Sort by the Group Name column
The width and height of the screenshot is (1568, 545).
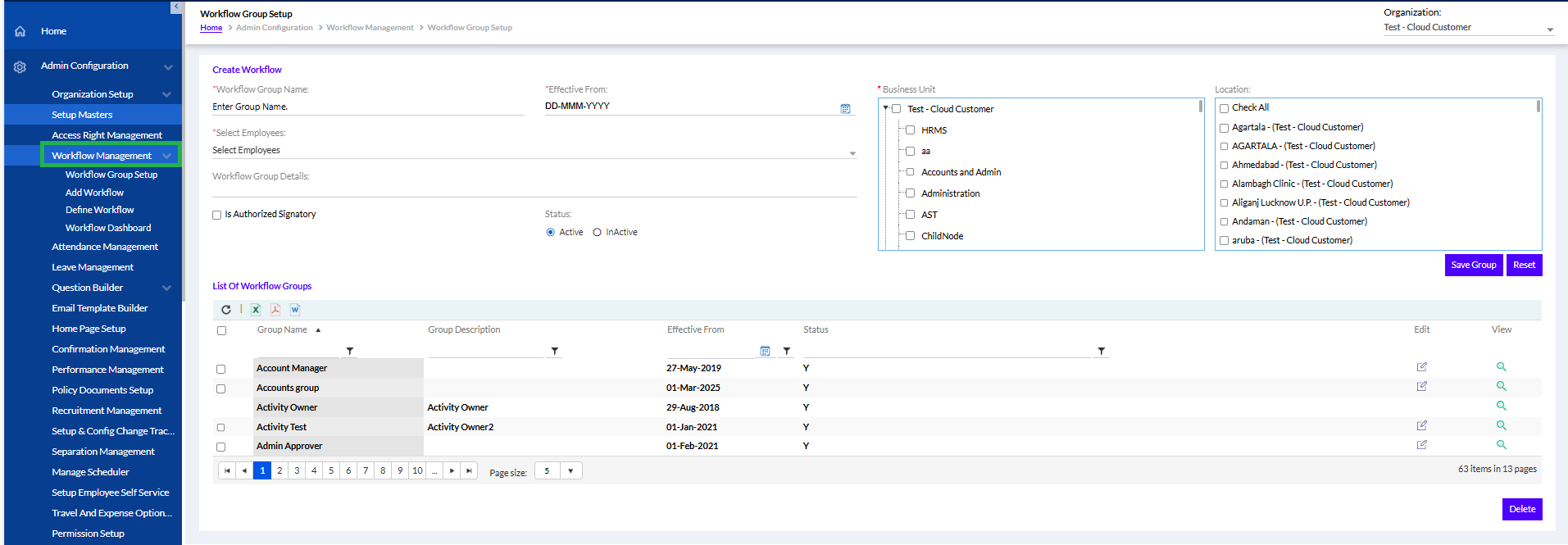pos(282,329)
